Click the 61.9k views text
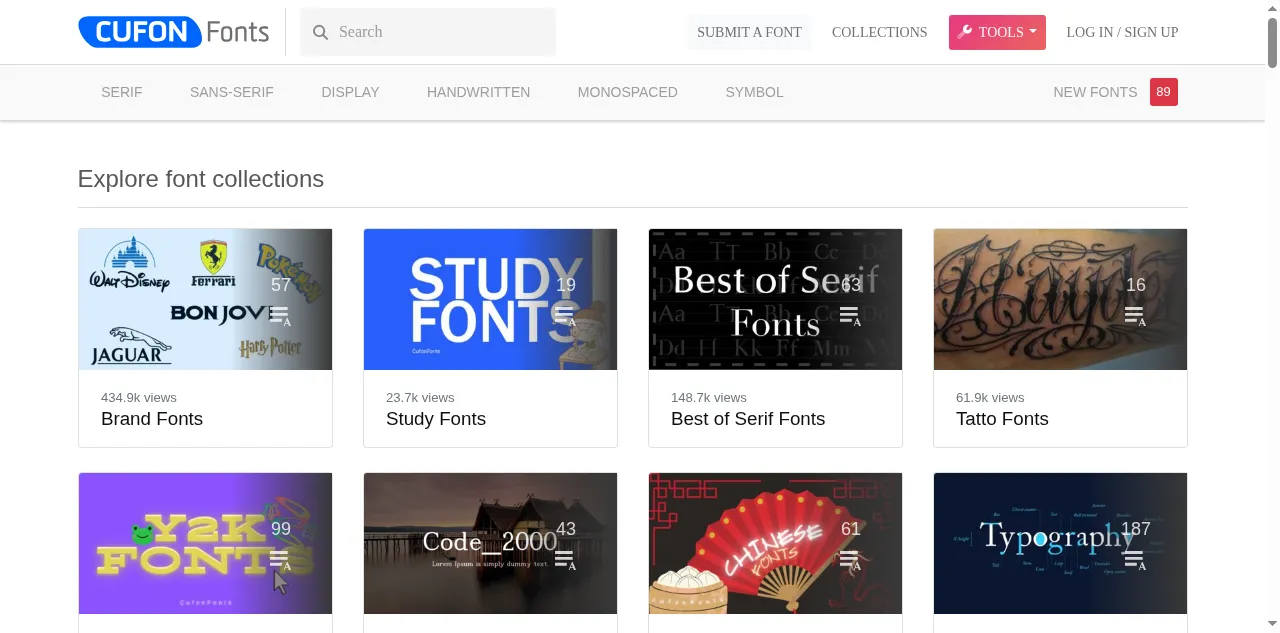The height and width of the screenshot is (633, 1280). pos(990,397)
